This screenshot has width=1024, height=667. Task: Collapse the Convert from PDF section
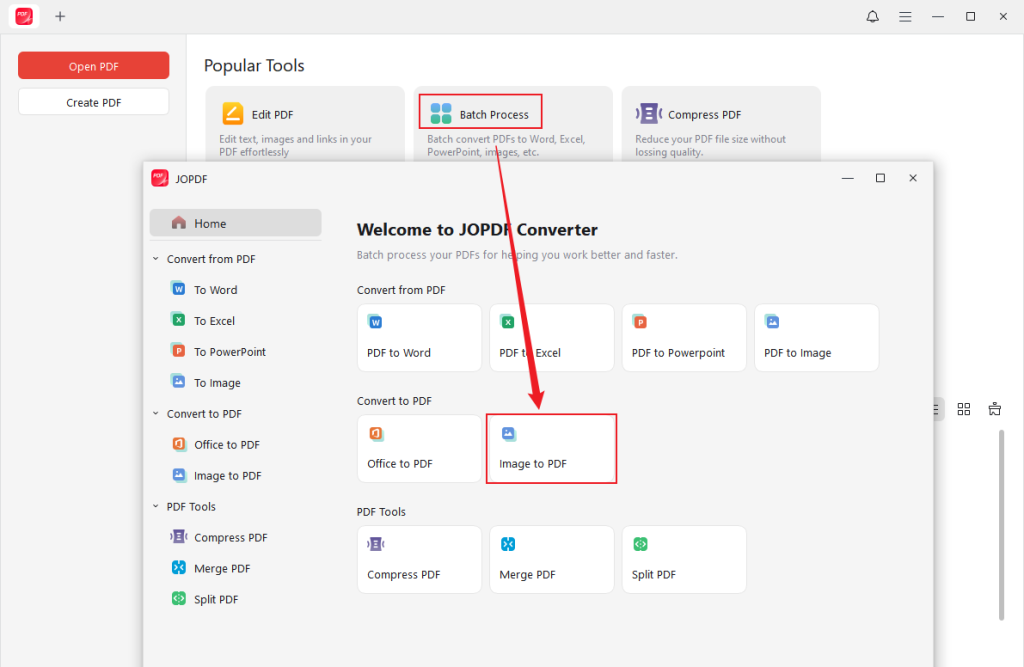tap(155, 258)
